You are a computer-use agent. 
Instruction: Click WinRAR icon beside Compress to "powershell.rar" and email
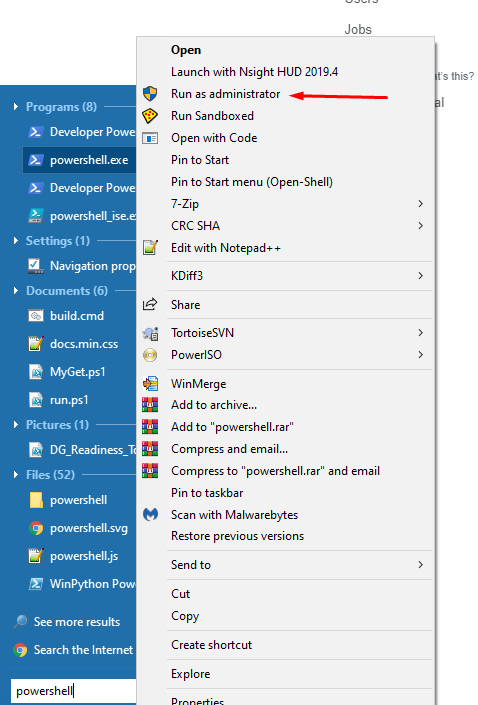tap(150, 471)
